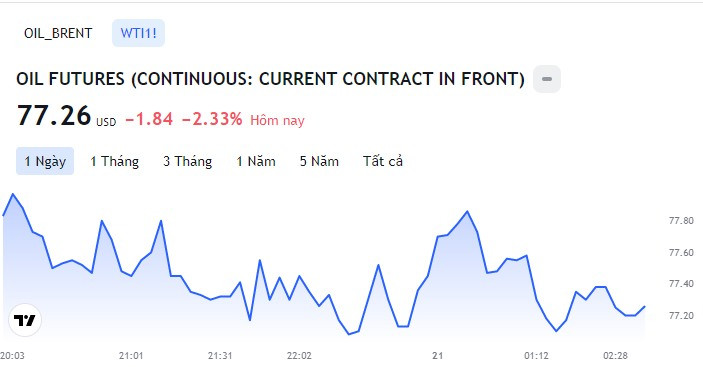Click the Hôm nay label
Screen dimensions: 703x367
(277, 120)
